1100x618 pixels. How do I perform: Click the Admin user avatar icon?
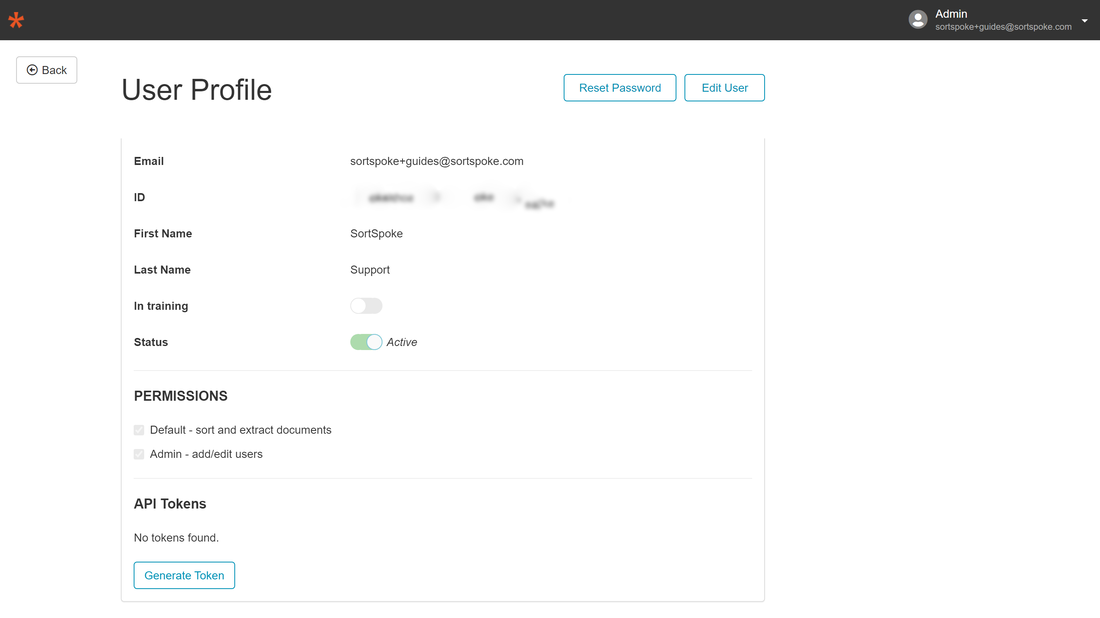coord(918,20)
